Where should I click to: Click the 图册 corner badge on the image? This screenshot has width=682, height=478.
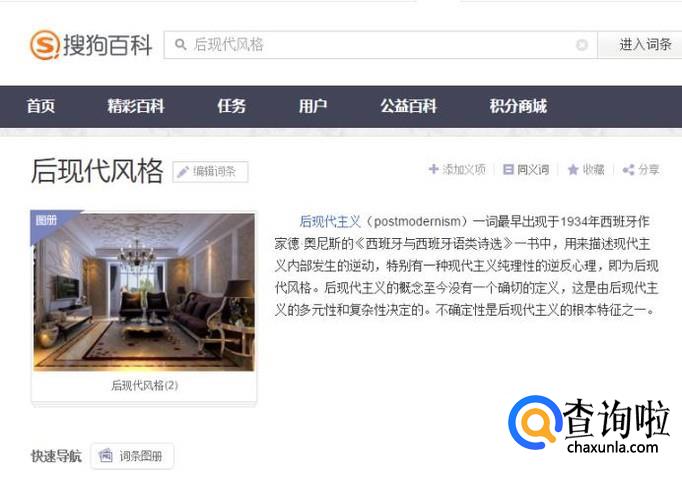click(47, 221)
